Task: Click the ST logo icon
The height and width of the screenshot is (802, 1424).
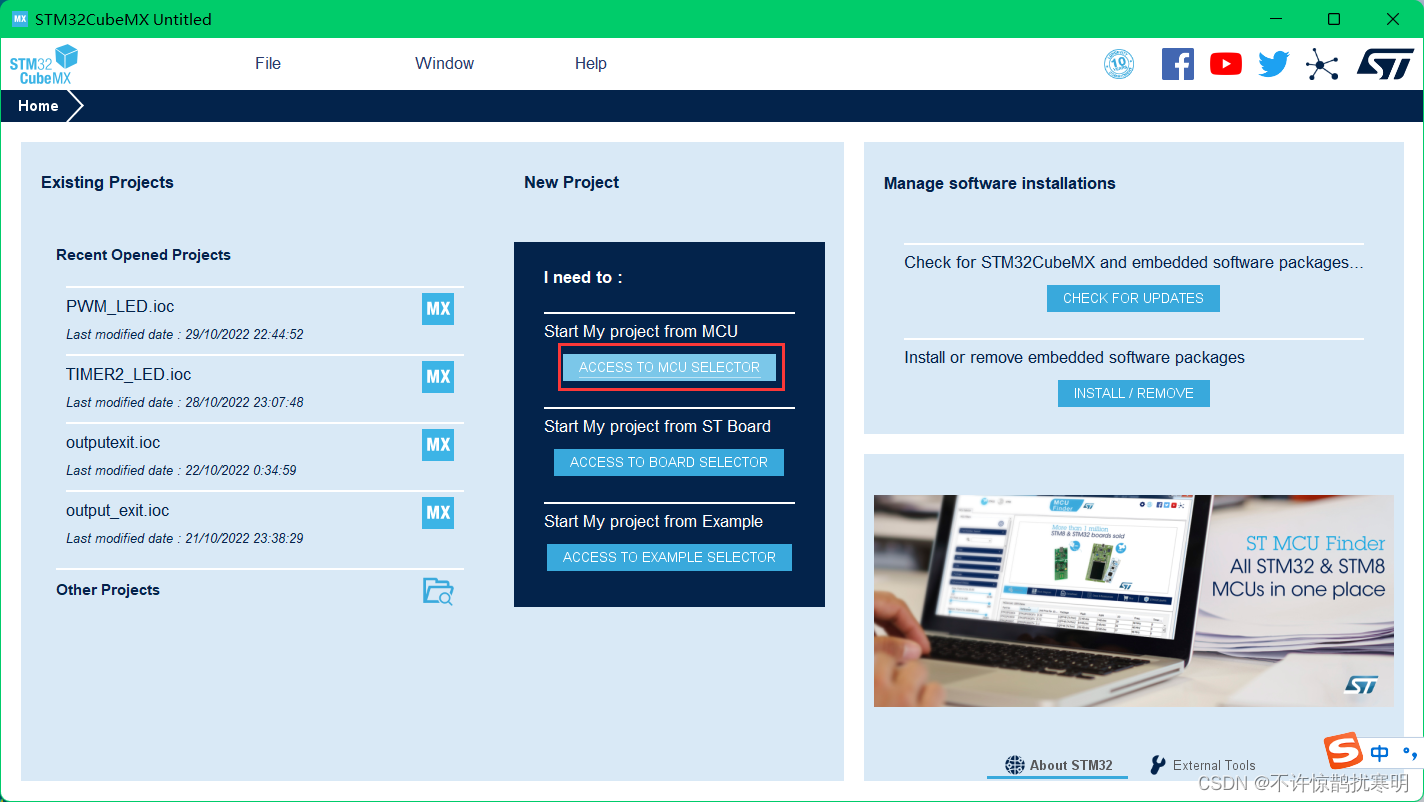Action: [x=1385, y=63]
